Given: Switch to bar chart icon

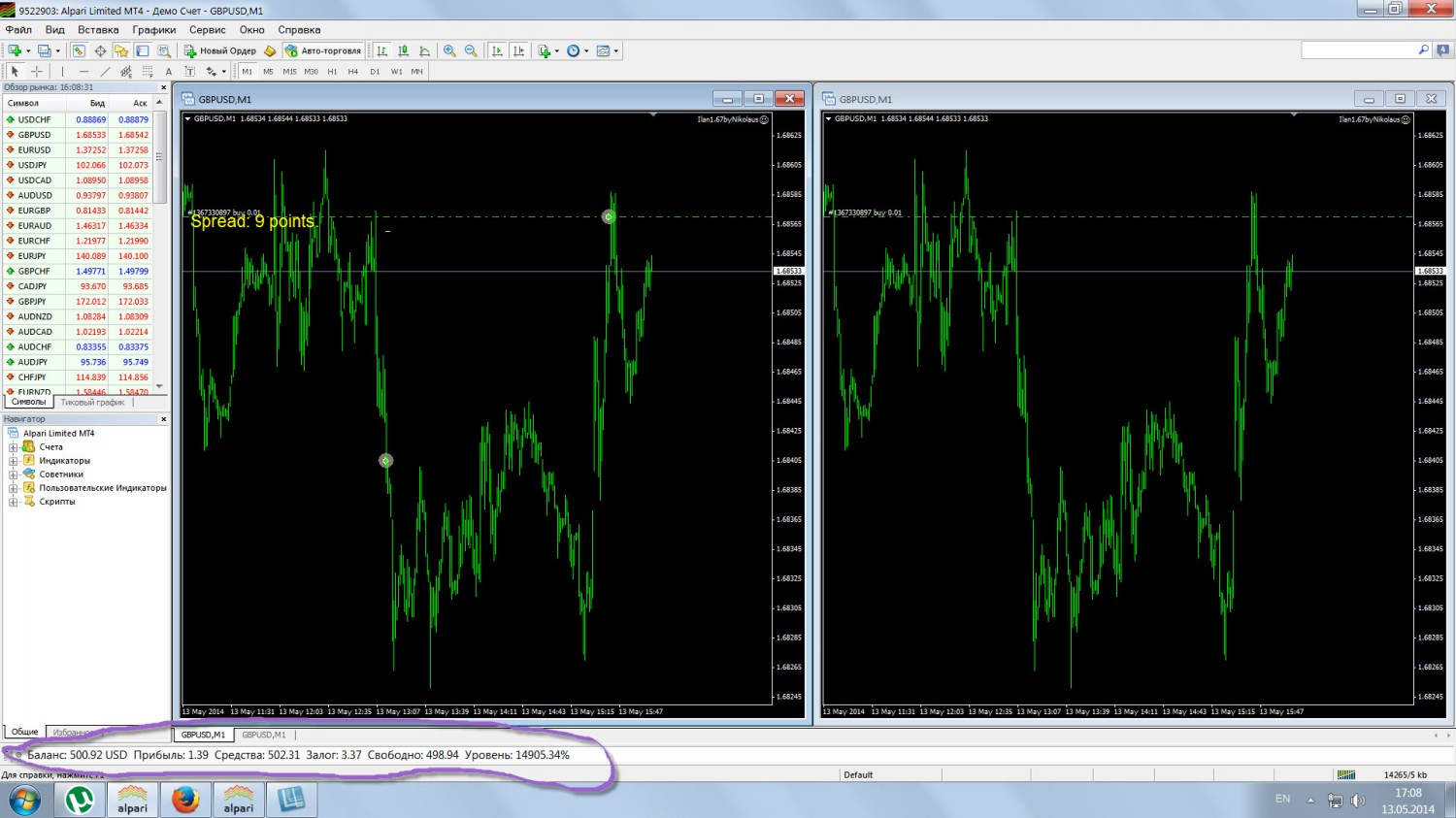Looking at the screenshot, I should click(382, 50).
